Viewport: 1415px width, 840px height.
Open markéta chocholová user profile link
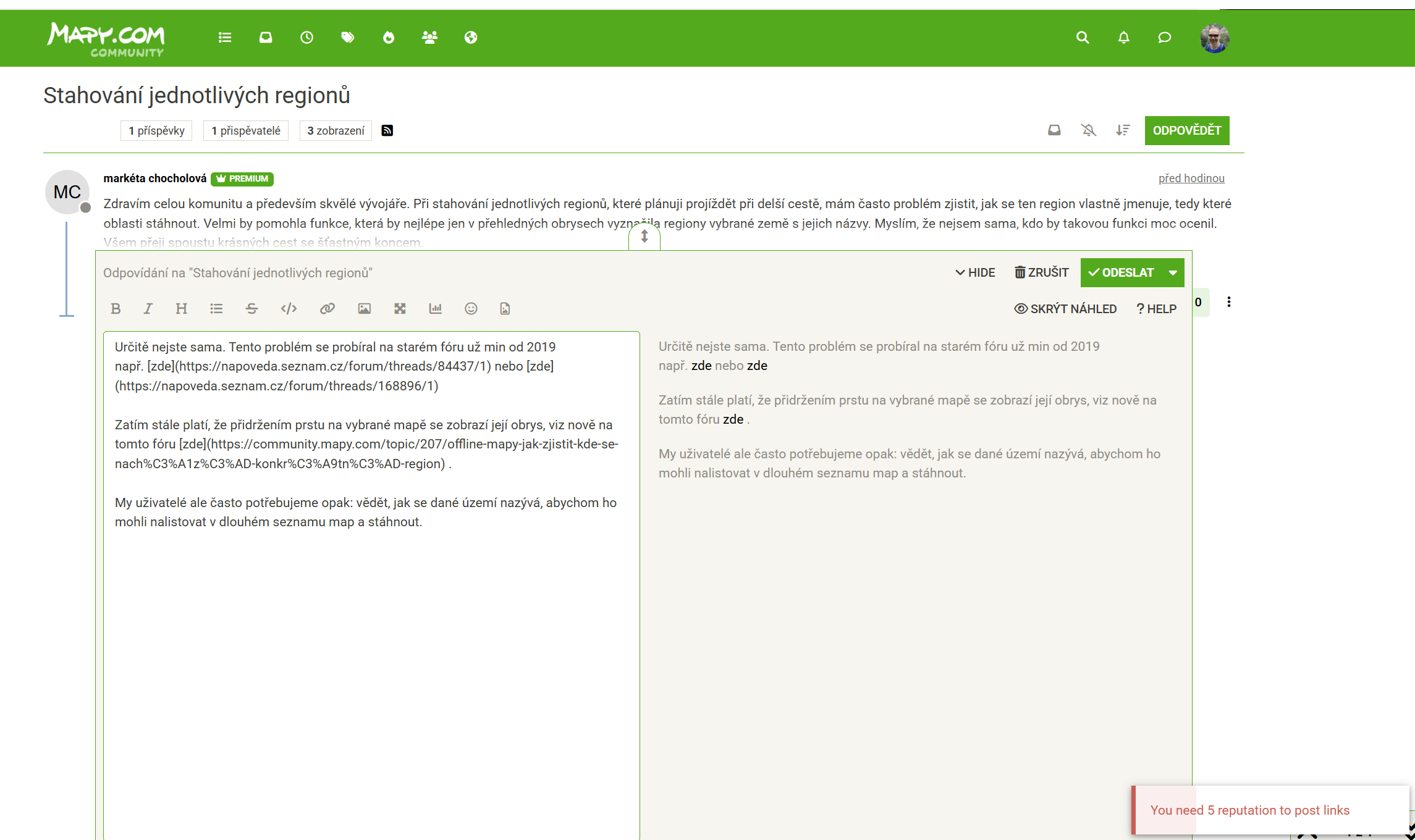tap(155, 178)
